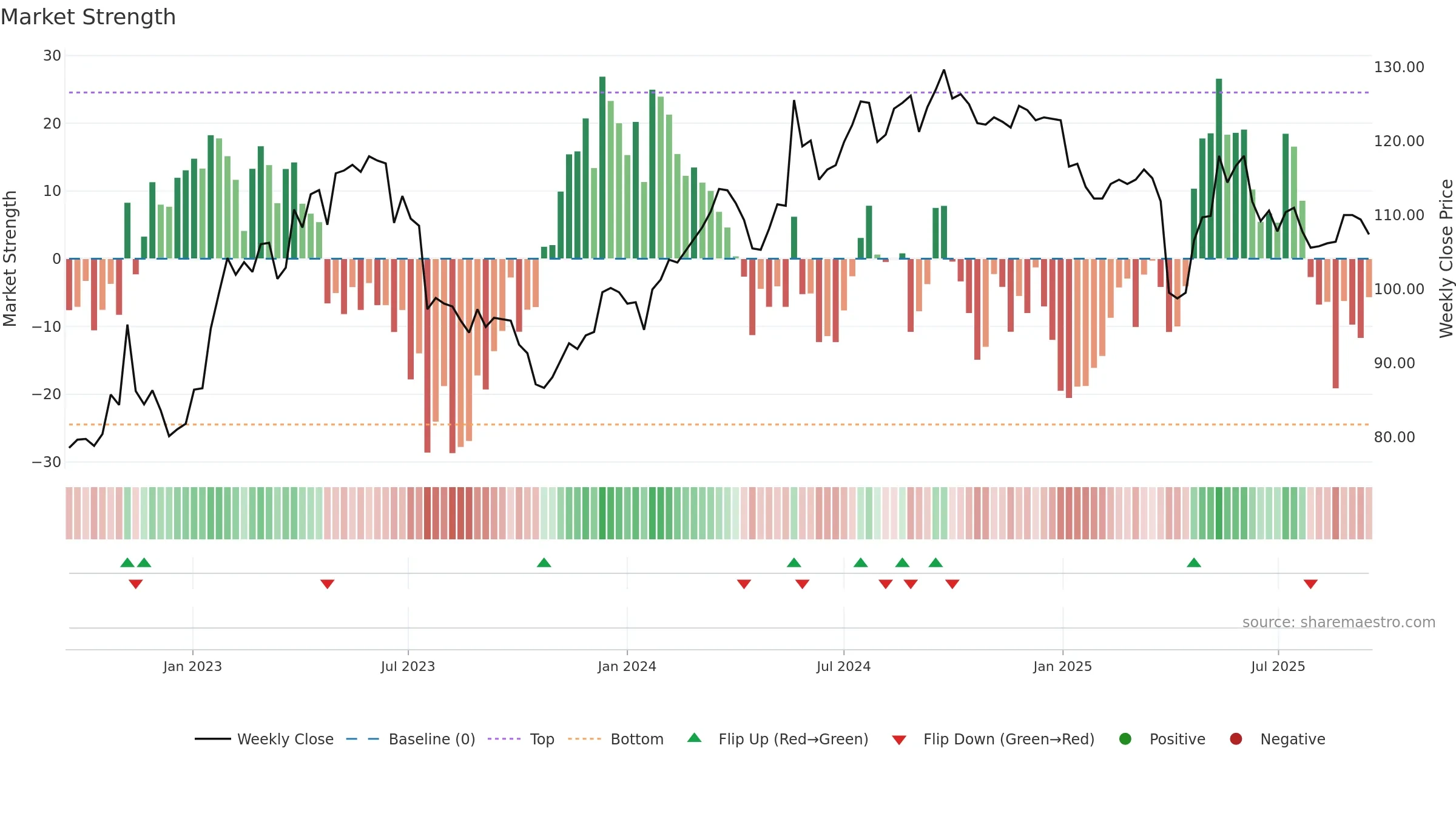
Task: Toggle the Top legend entry
Action: tap(521, 739)
